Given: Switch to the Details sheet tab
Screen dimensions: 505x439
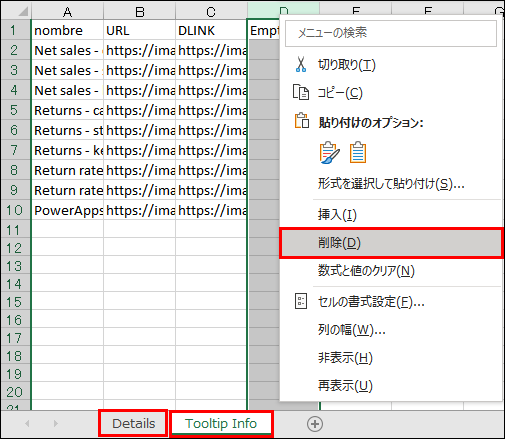Looking at the screenshot, I should (133, 424).
